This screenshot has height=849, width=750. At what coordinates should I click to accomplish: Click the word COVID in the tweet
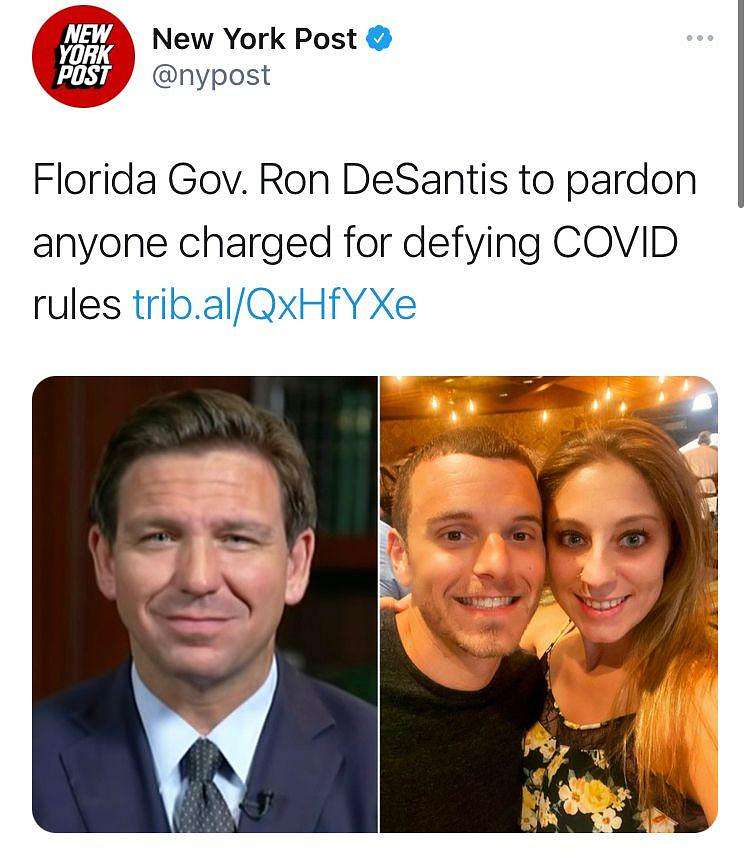[x=615, y=242]
